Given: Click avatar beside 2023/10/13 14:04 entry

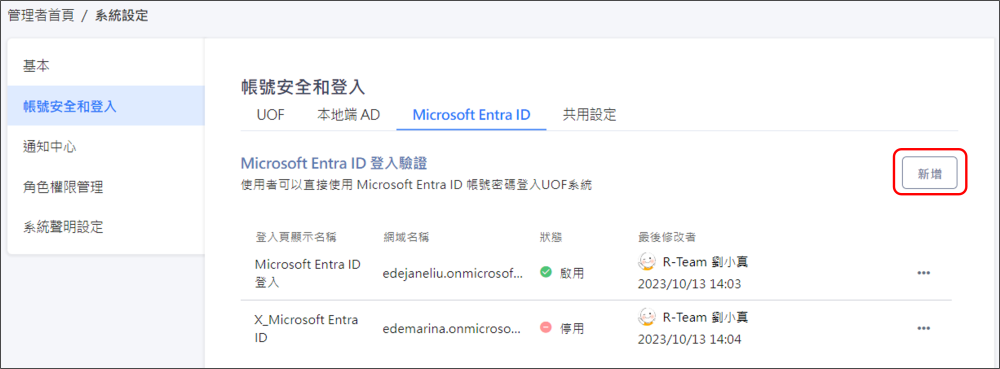Looking at the screenshot, I should [647, 317].
